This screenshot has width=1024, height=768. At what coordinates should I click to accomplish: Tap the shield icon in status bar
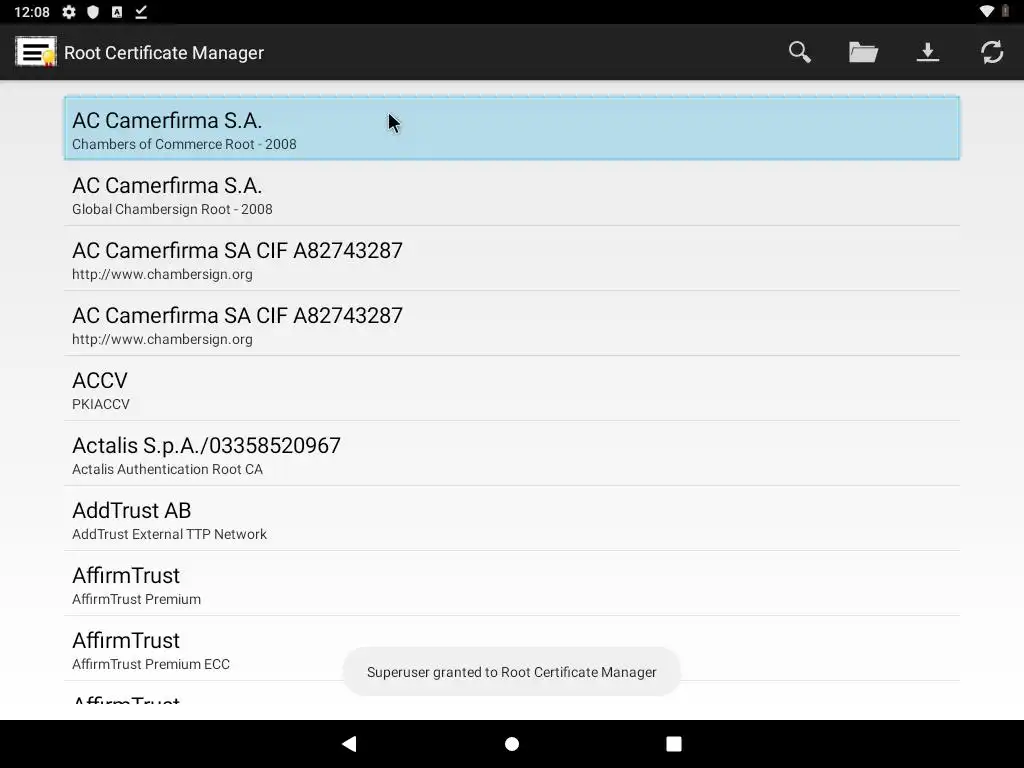pos(93,12)
